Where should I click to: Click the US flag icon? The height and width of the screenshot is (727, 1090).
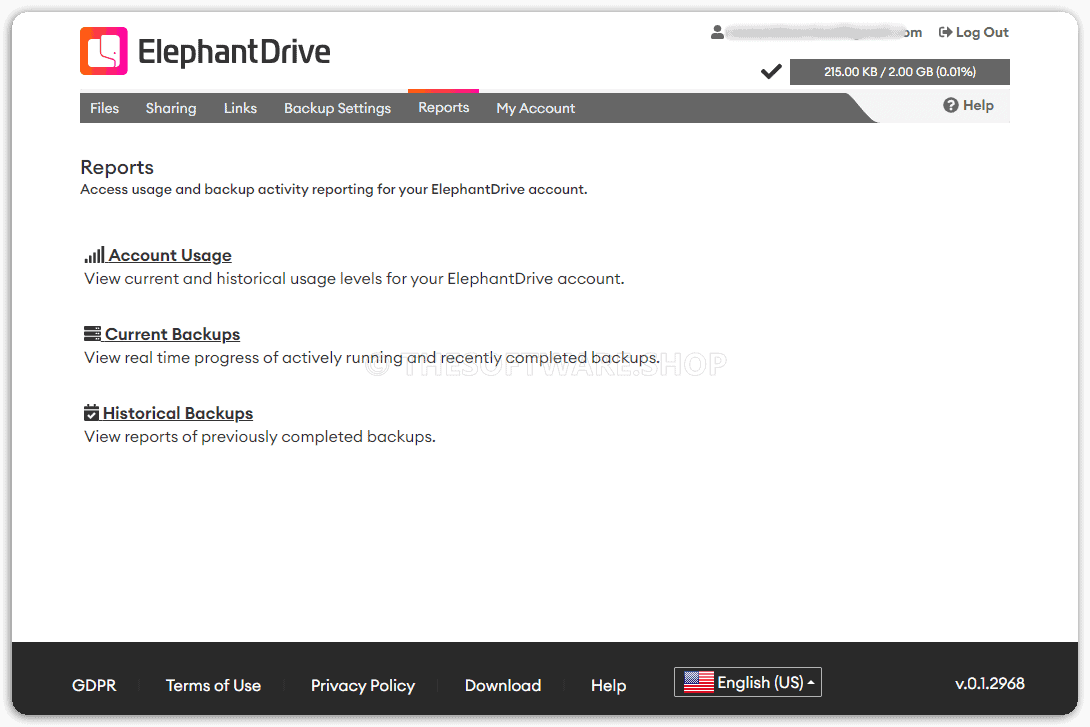point(699,682)
